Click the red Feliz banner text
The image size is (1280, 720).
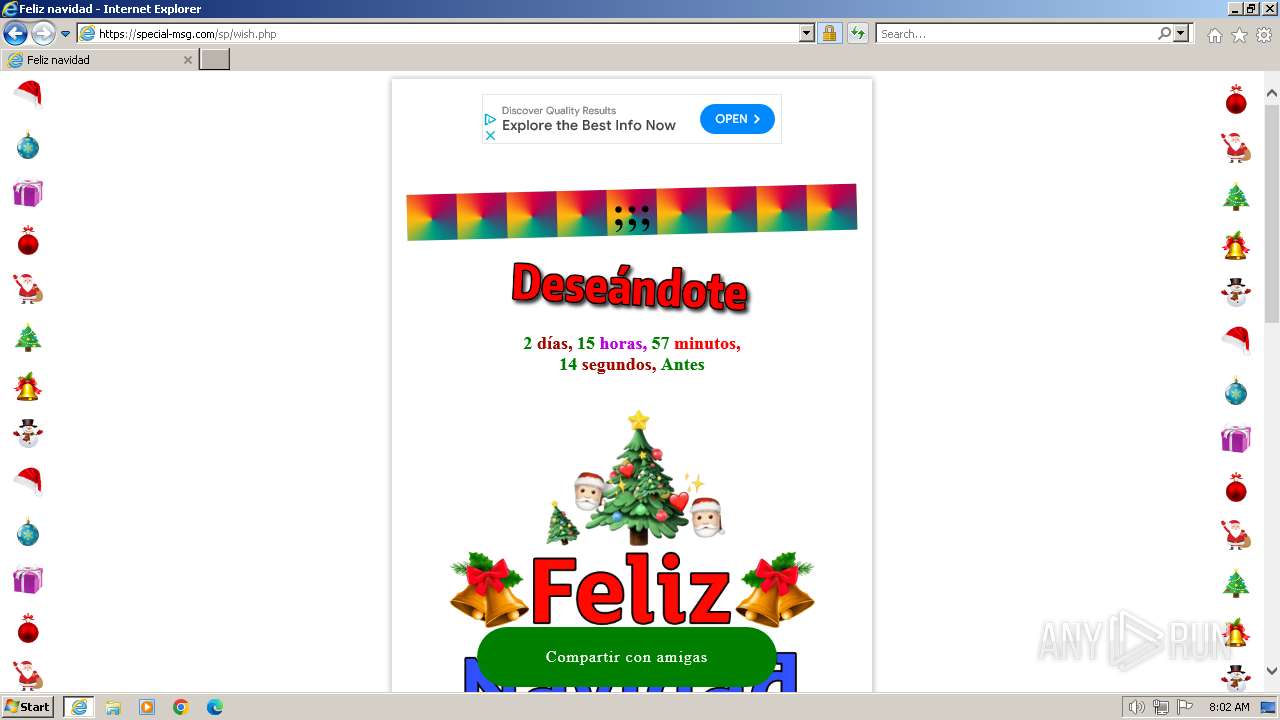pyautogui.click(x=631, y=590)
